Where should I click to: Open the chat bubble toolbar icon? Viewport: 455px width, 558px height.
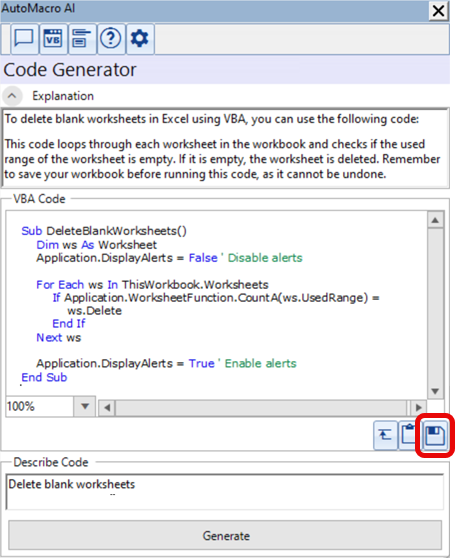point(24,39)
